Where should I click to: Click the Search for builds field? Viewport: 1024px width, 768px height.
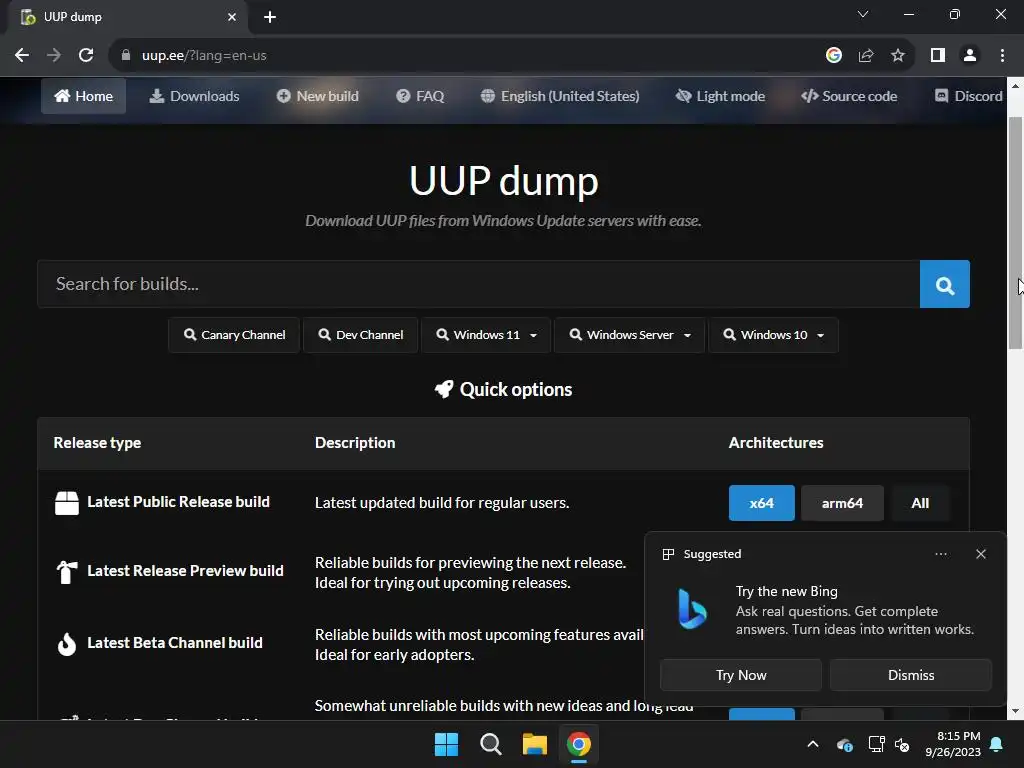click(x=479, y=284)
